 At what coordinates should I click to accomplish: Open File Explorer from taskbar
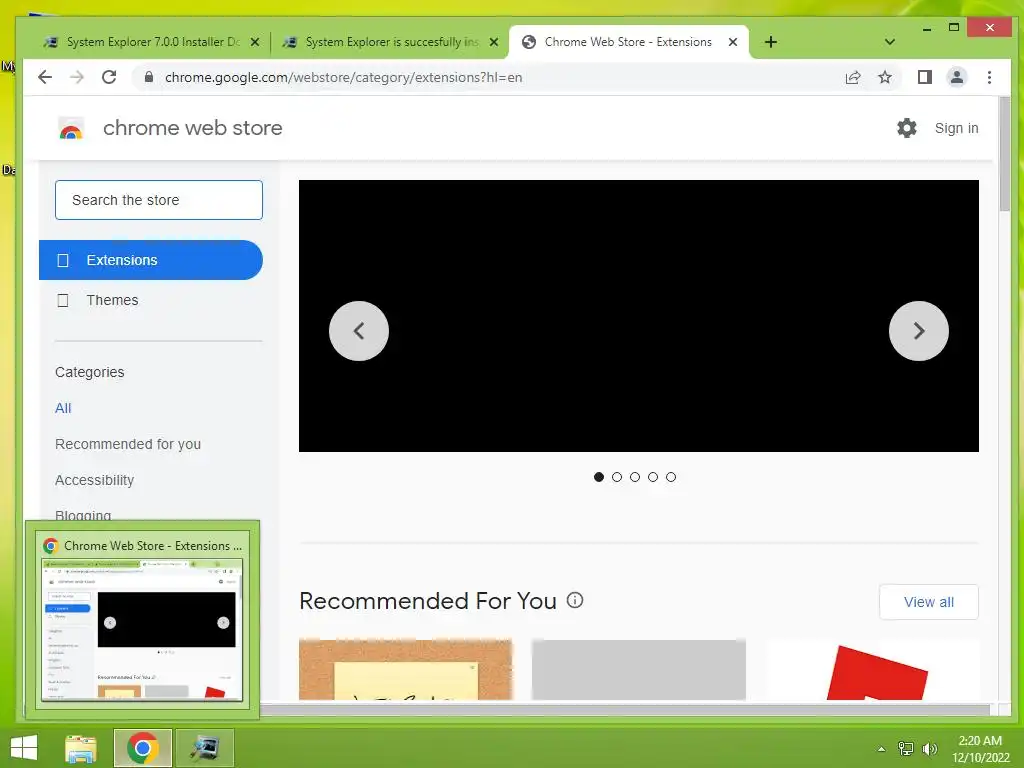click(x=81, y=748)
